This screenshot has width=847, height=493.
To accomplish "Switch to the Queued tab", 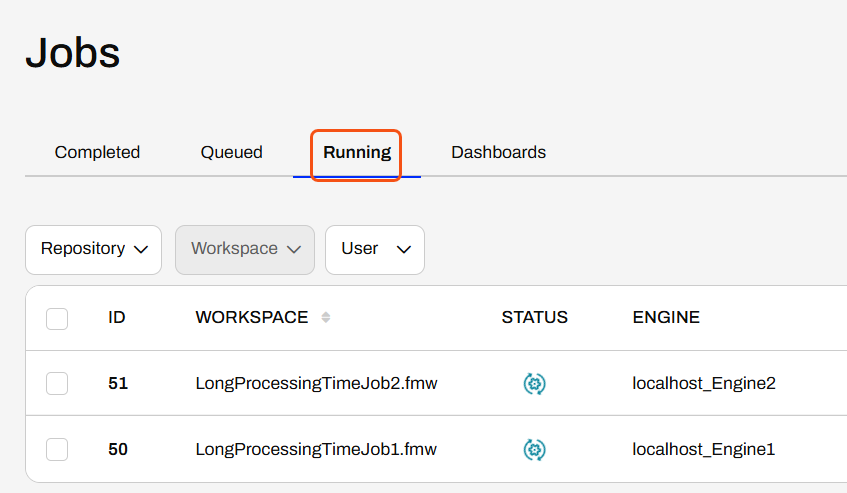I will tap(232, 152).
